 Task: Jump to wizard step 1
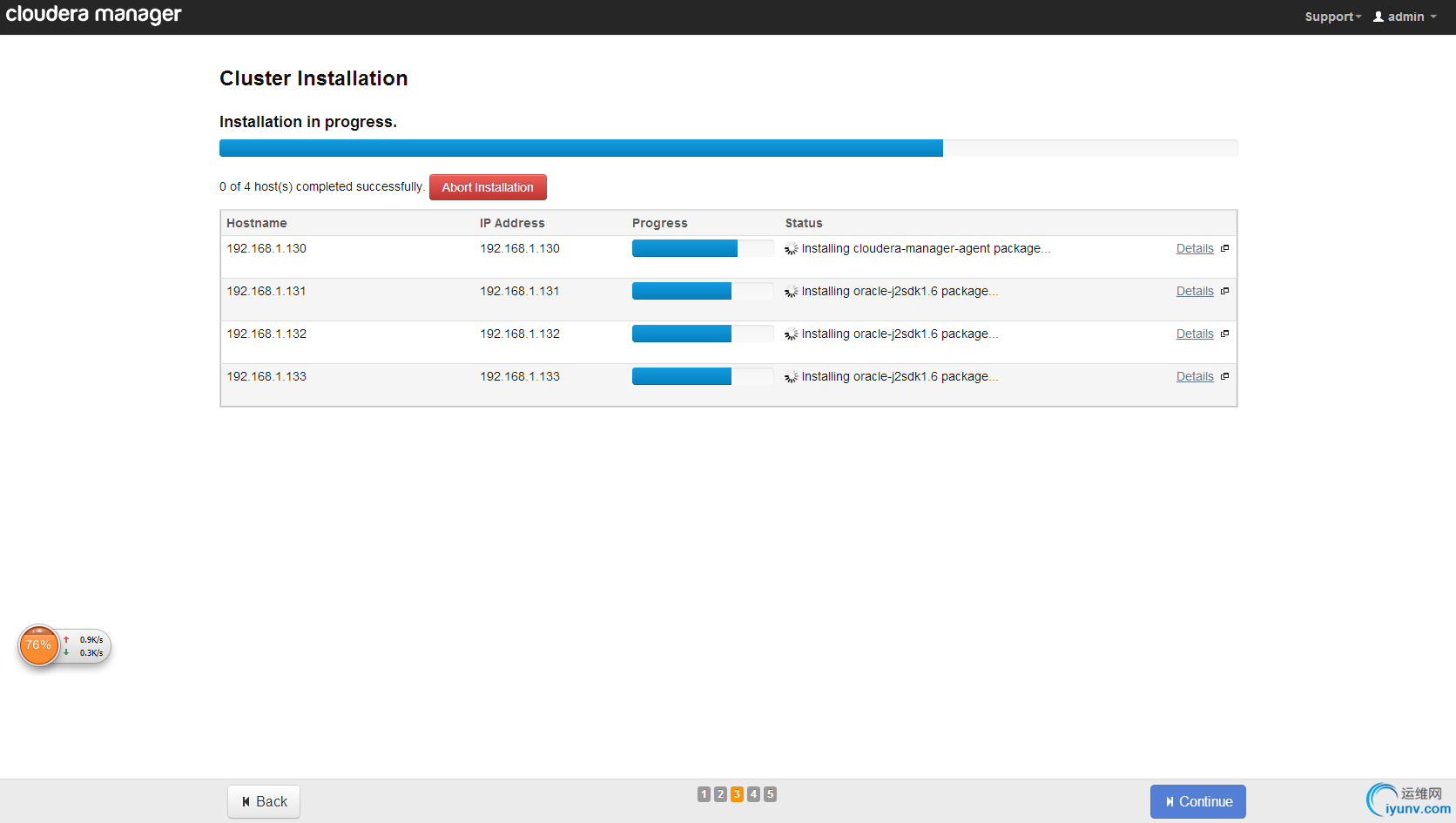click(704, 794)
